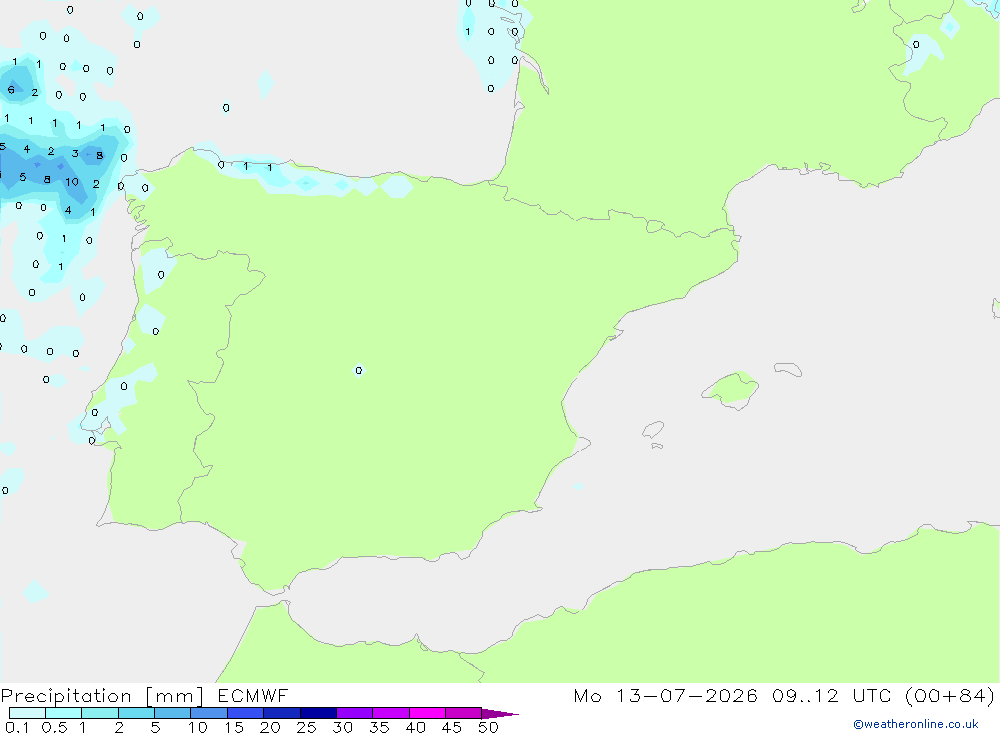Viewport: 1000px width, 733px height.
Task: Click Ibiza island outline on the map
Action: (x=653, y=429)
